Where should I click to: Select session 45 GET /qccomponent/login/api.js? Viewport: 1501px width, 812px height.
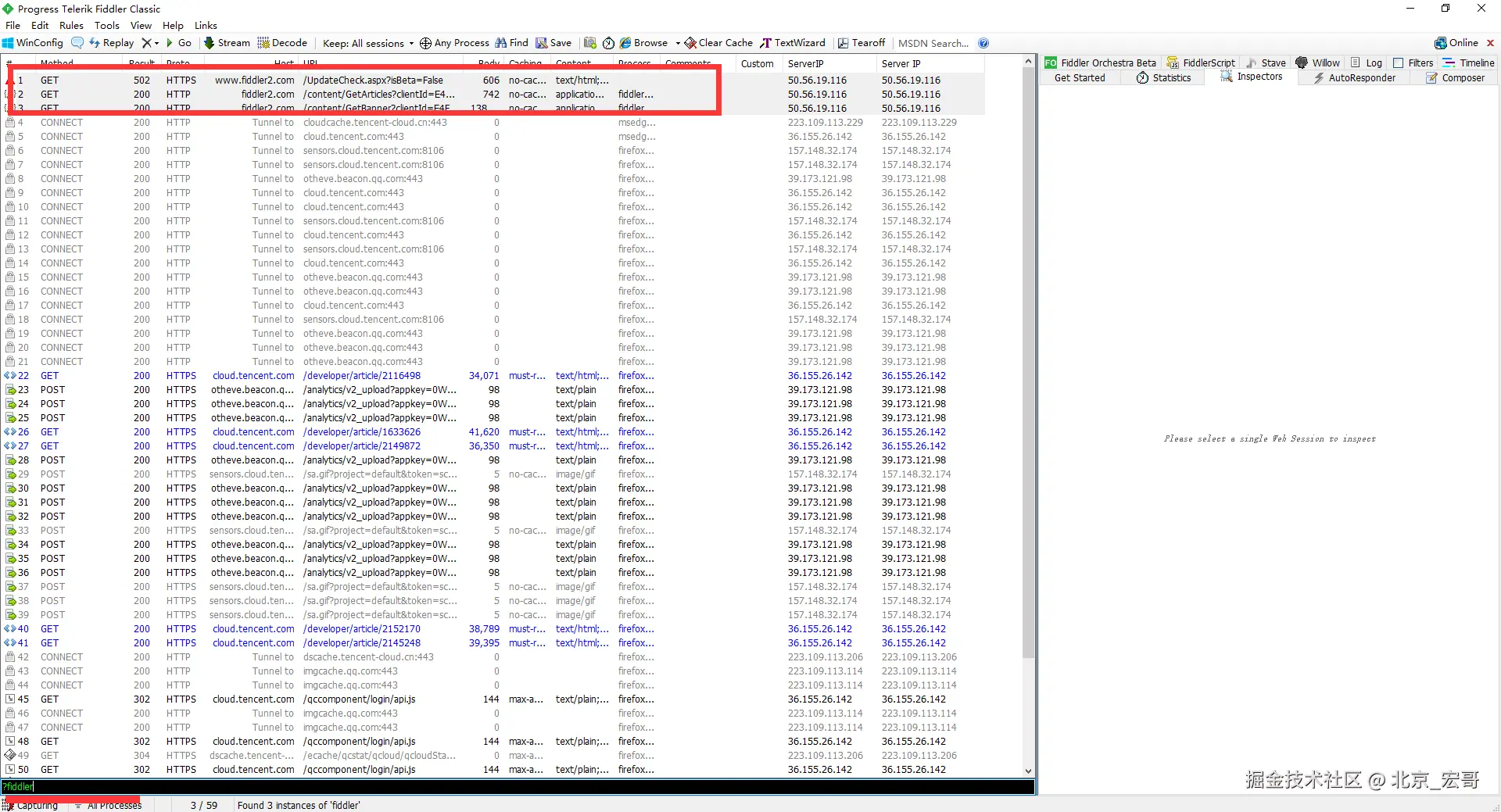point(493,699)
